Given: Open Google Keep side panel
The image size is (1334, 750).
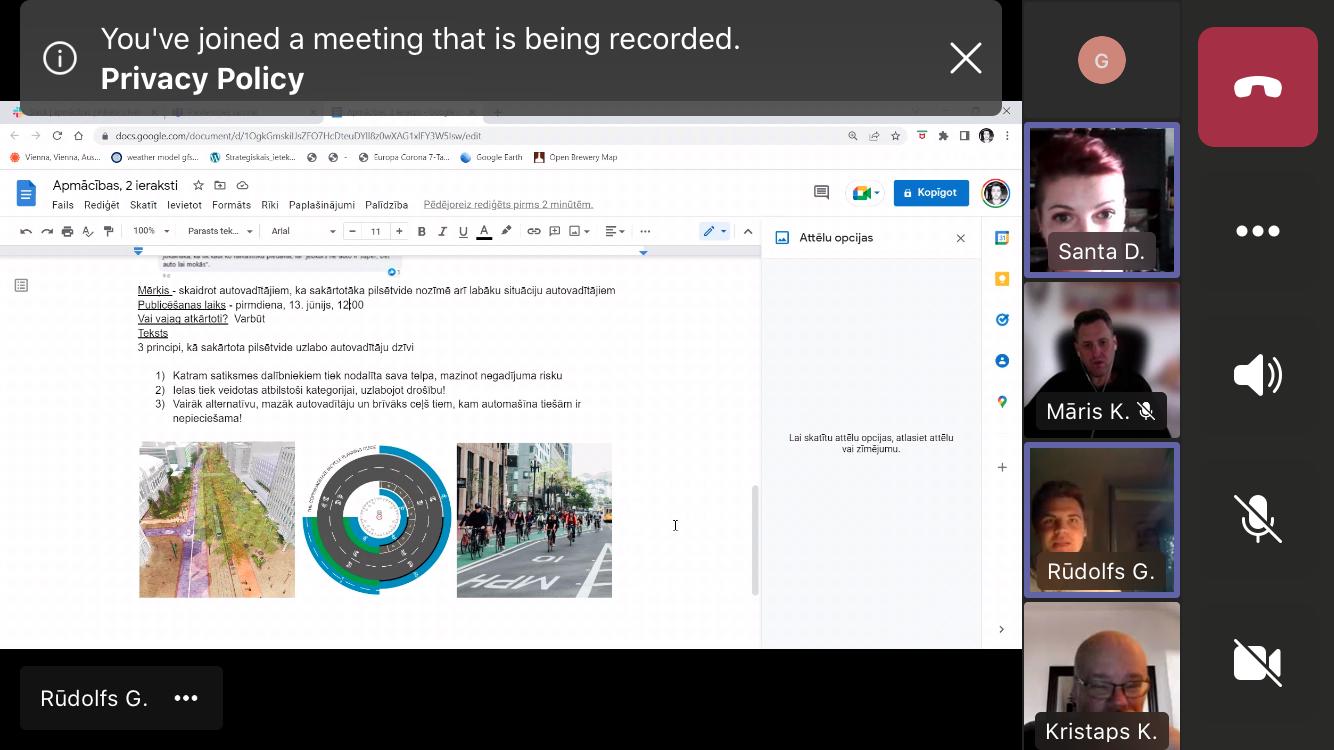Looking at the screenshot, I should [x=1002, y=279].
